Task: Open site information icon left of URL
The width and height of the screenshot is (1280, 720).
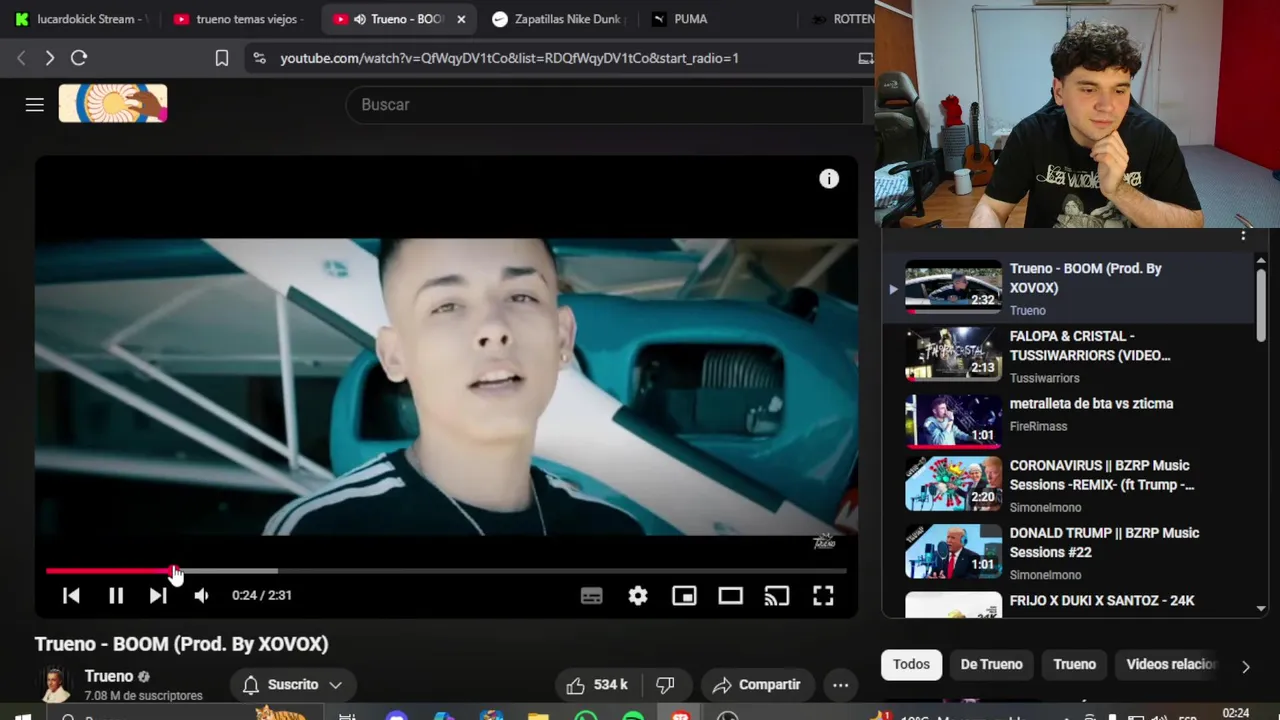Action: tap(260, 58)
